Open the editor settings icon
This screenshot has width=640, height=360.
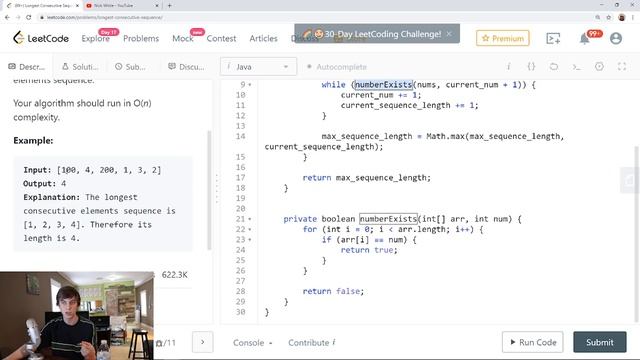pos(599,67)
